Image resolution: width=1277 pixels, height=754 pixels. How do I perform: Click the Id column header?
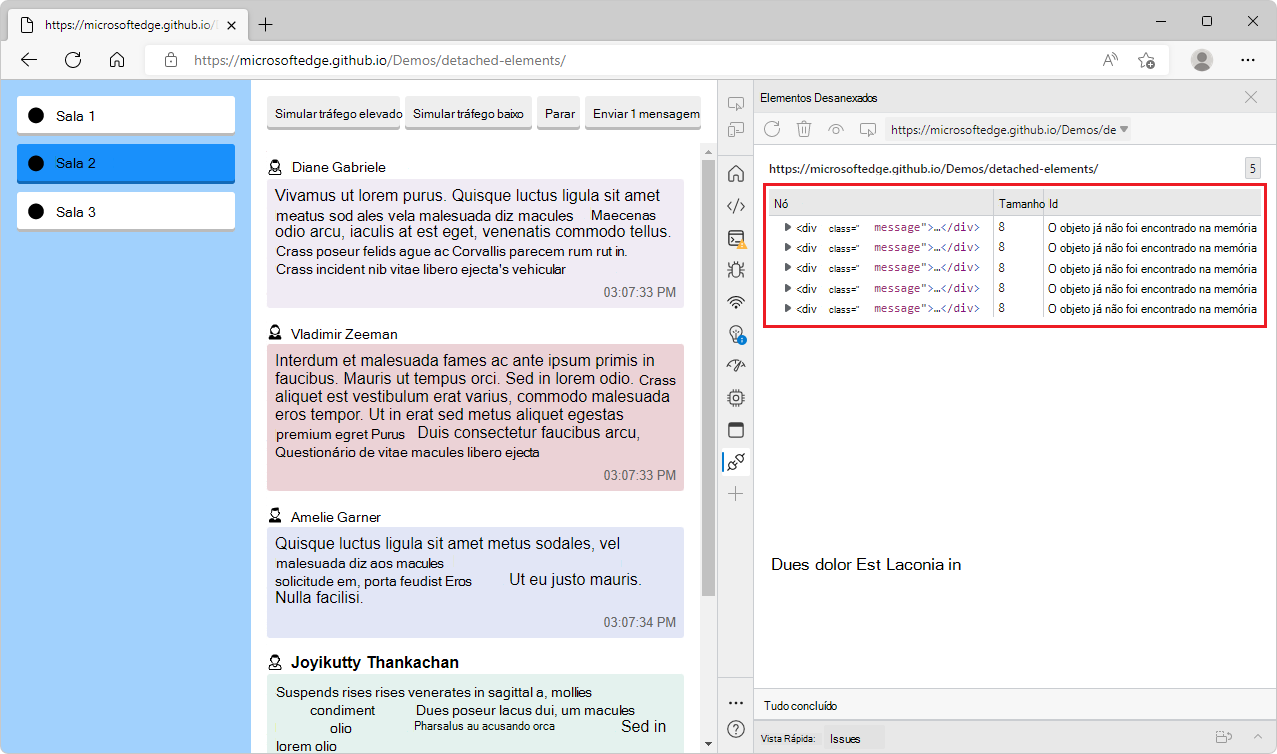[1153, 203]
